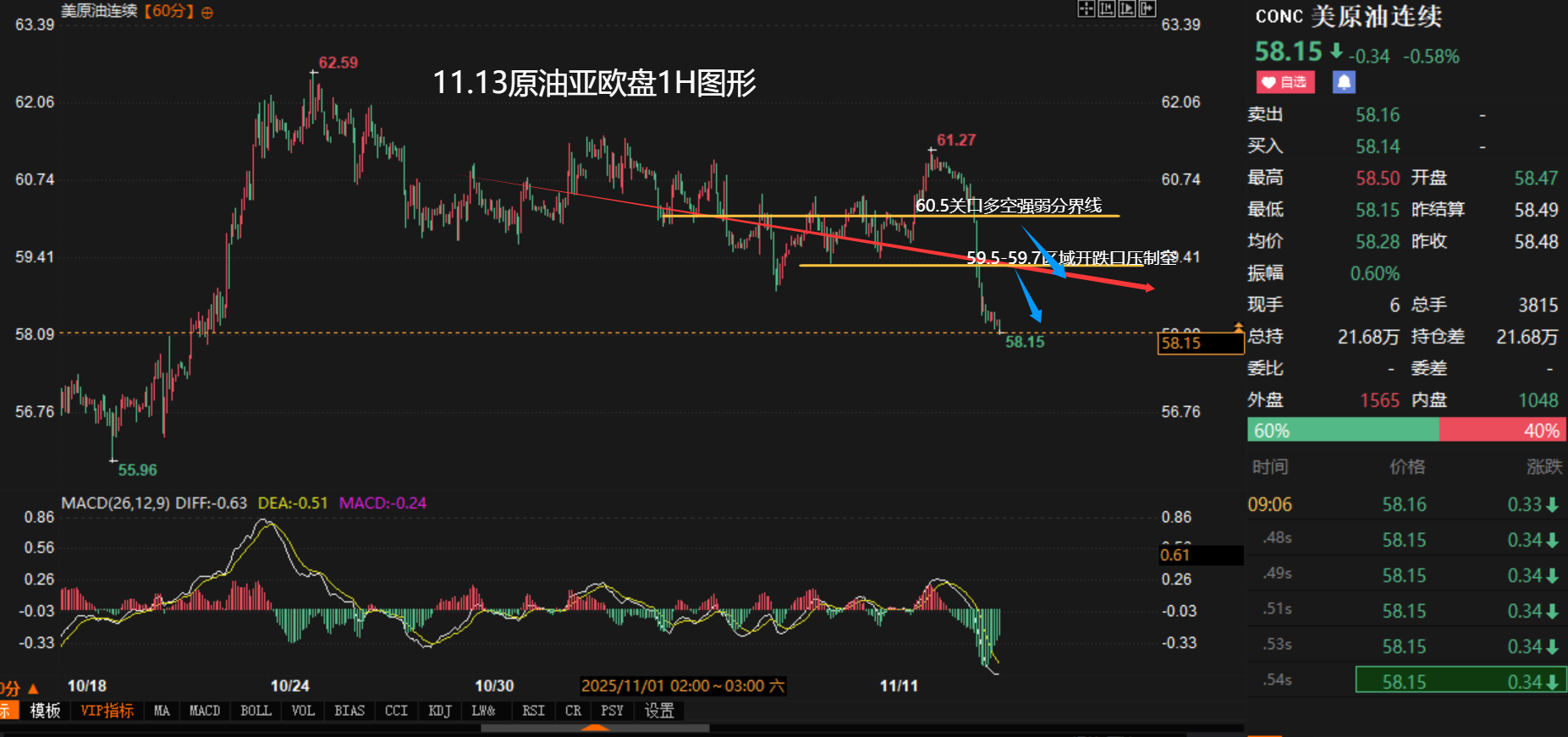
Task: Click the orange slider marker on the bottom scrollbar
Action: pos(597,728)
